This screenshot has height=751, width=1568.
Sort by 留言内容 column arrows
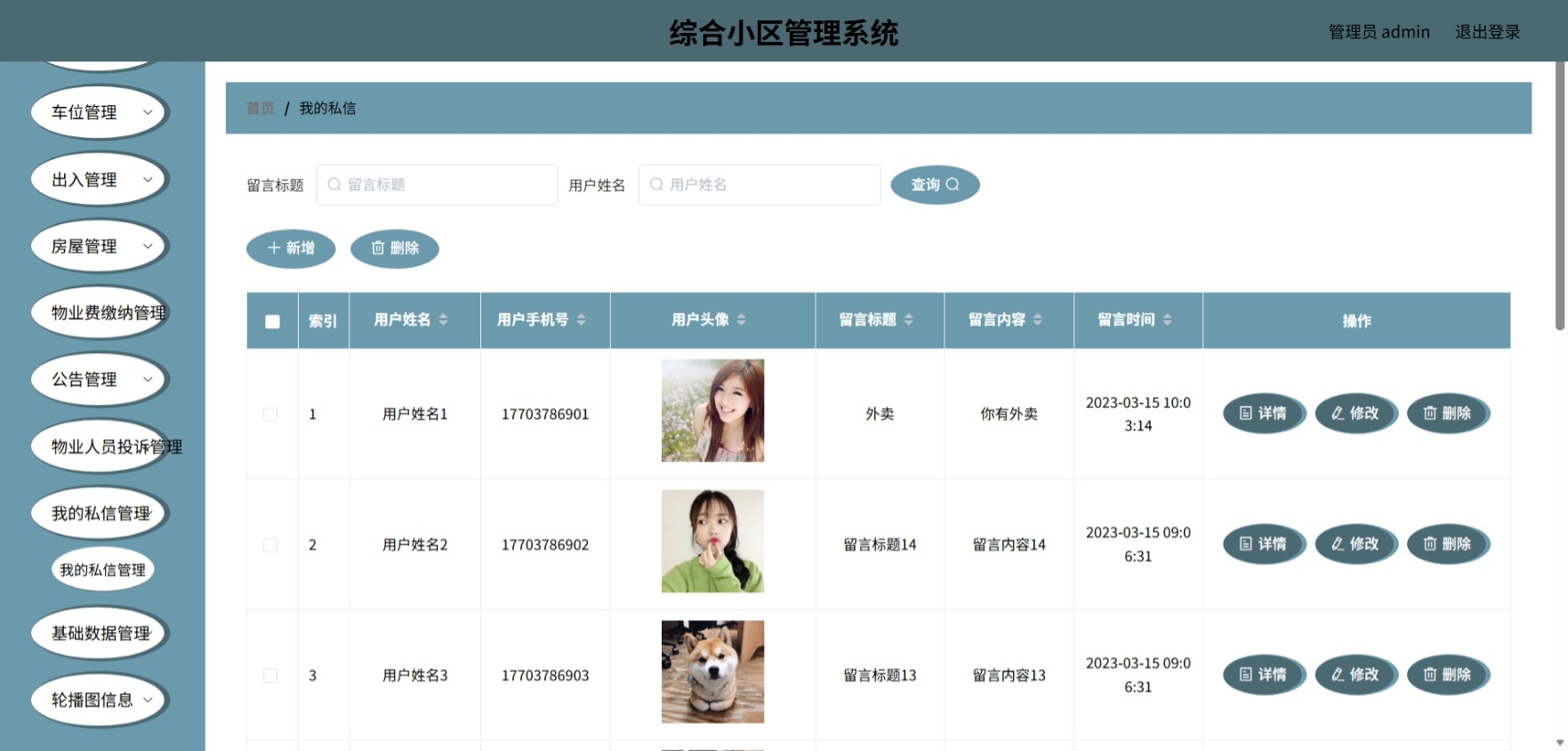[x=1037, y=319]
